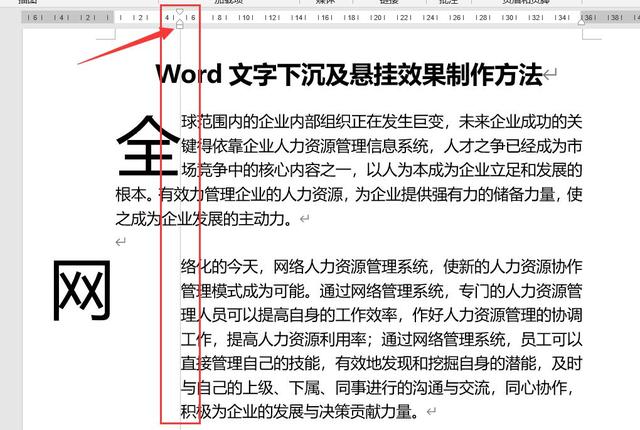Viewport: 640px width, 430px height.
Task: Click the title 'Word 文字下沉及悬挂效果制作方法'
Action: (349, 75)
